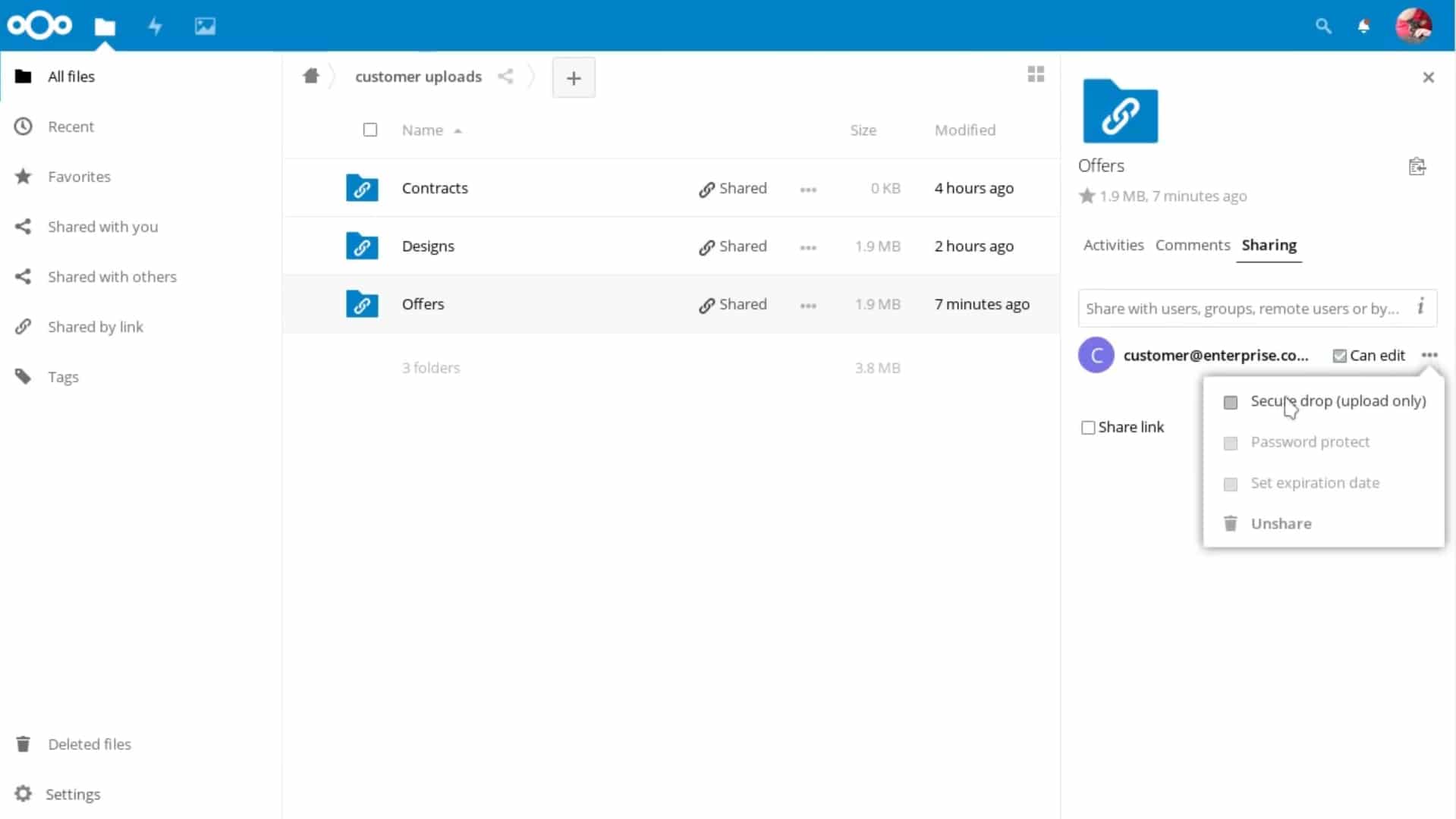Switch to Comments tab

1192,245
